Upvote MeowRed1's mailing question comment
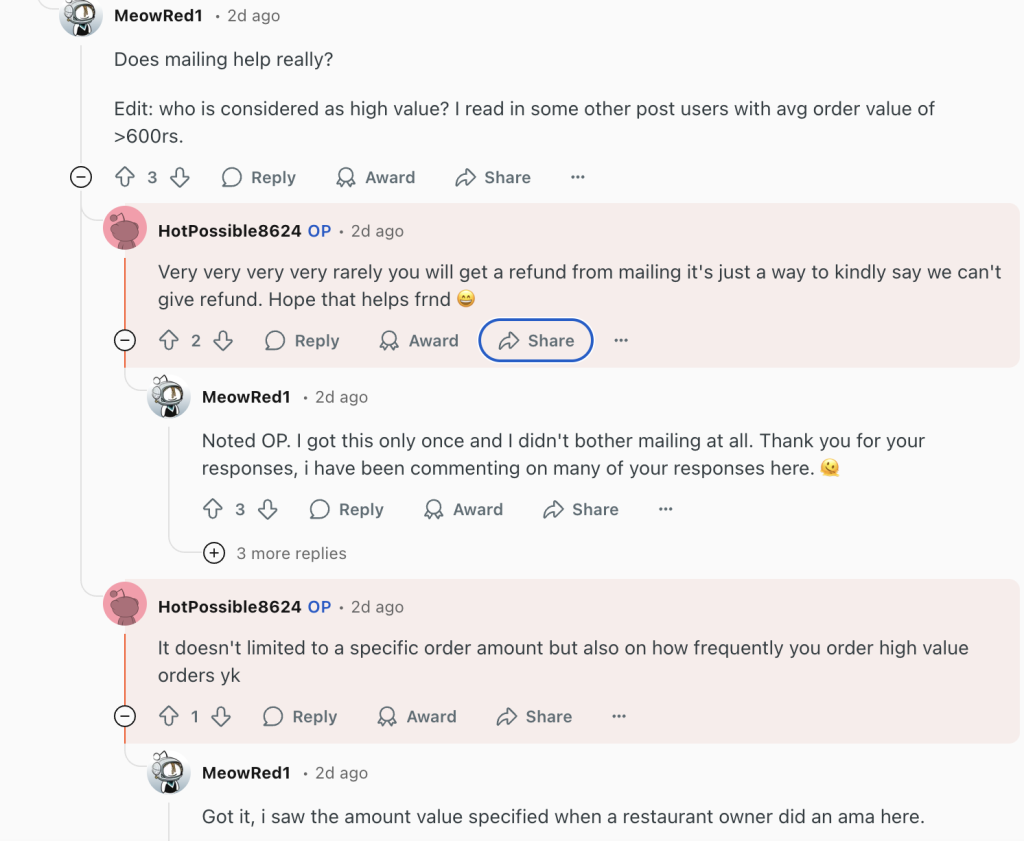The image size is (1024, 841). [125, 177]
